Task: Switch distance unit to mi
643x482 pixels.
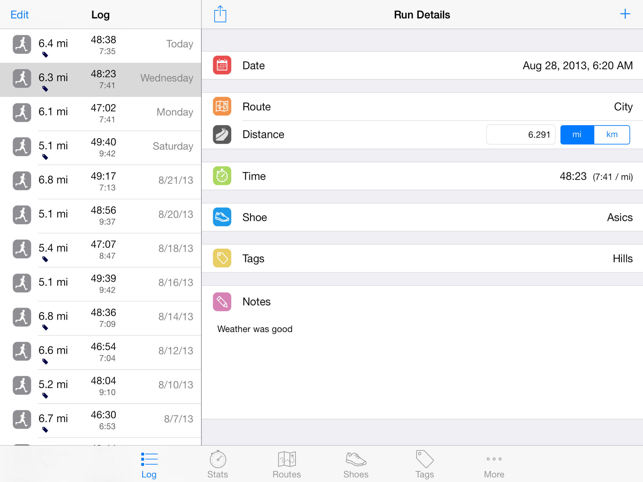Action: 577,135
